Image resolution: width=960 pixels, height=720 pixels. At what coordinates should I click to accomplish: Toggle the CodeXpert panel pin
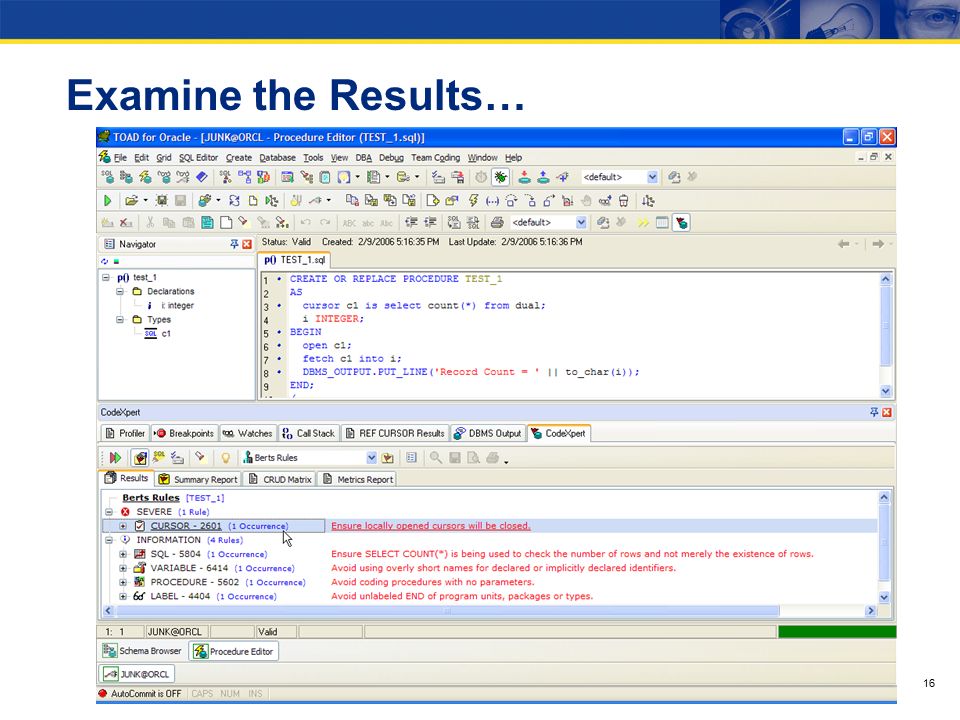click(x=874, y=413)
